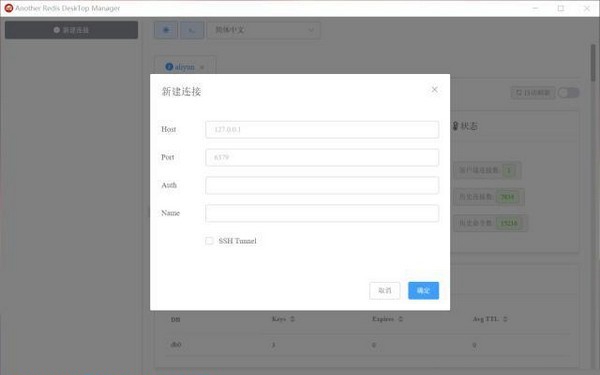This screenshot has height=375, width=600.
Task: Minimize the Another Redis Desktop Manager window
Action: [x=535, y=8]
